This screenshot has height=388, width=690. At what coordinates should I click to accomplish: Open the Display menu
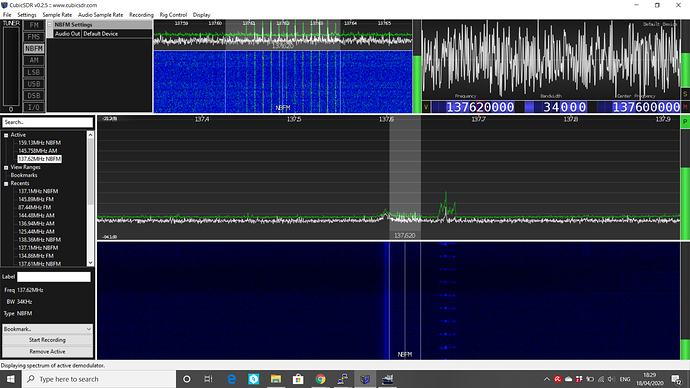(202, 15)
